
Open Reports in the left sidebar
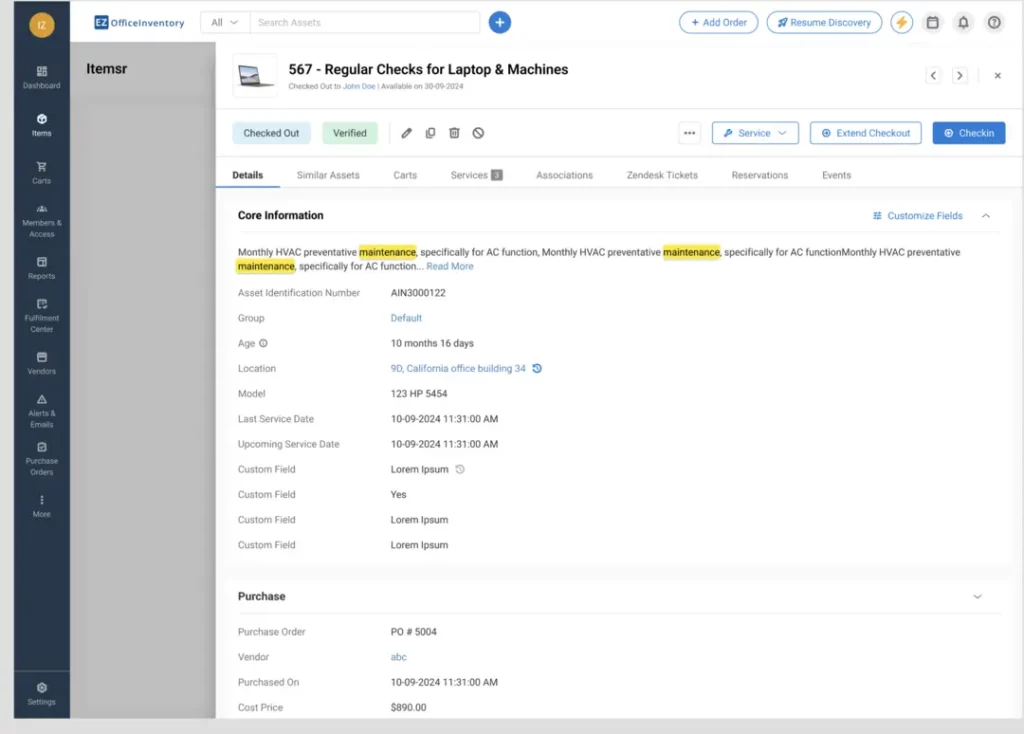pyautogui.click(x=41, y=267)
